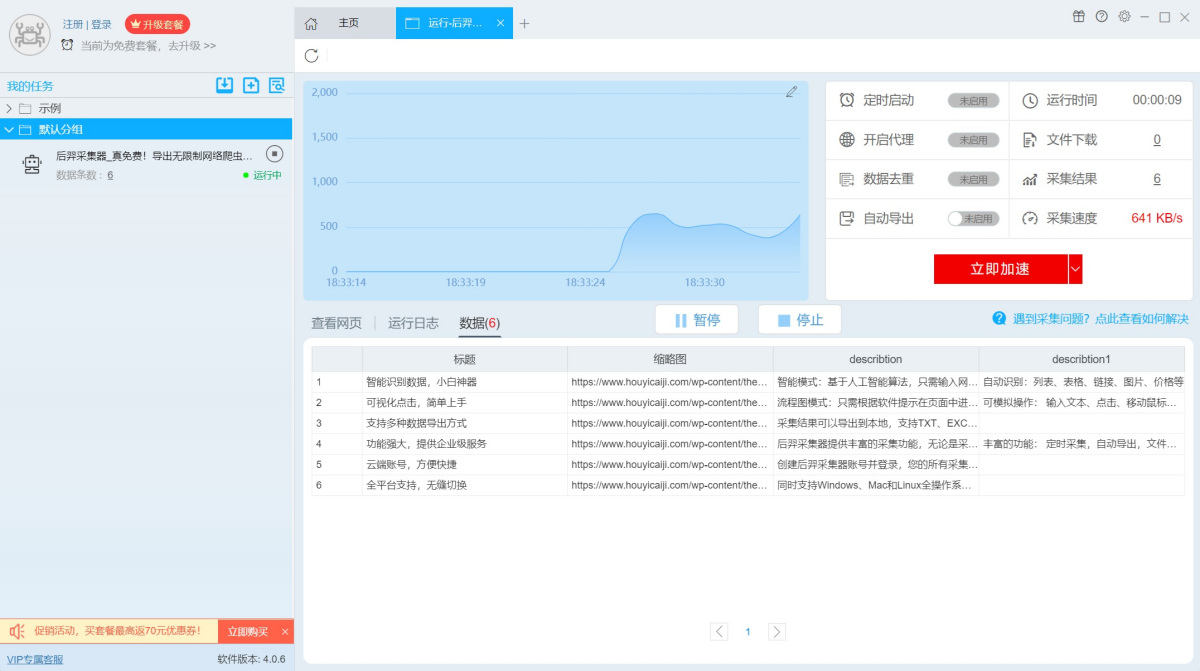Click the refresh icon below tabs
This screenshot has height=671, width=1200.
click(312, 56)
